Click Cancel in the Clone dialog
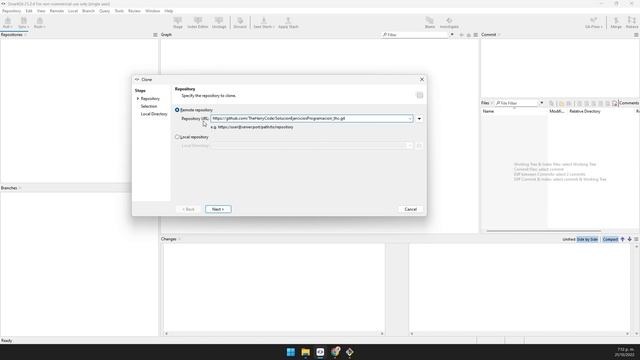 pos(411,209)
